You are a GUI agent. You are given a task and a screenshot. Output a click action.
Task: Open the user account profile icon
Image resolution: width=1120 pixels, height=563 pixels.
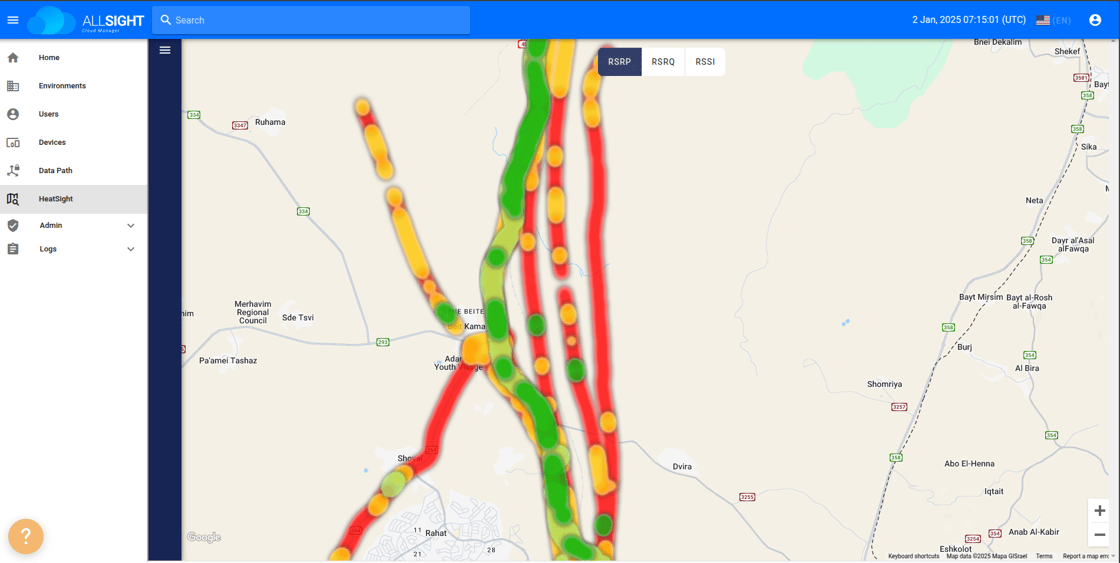coord(1095,20)
